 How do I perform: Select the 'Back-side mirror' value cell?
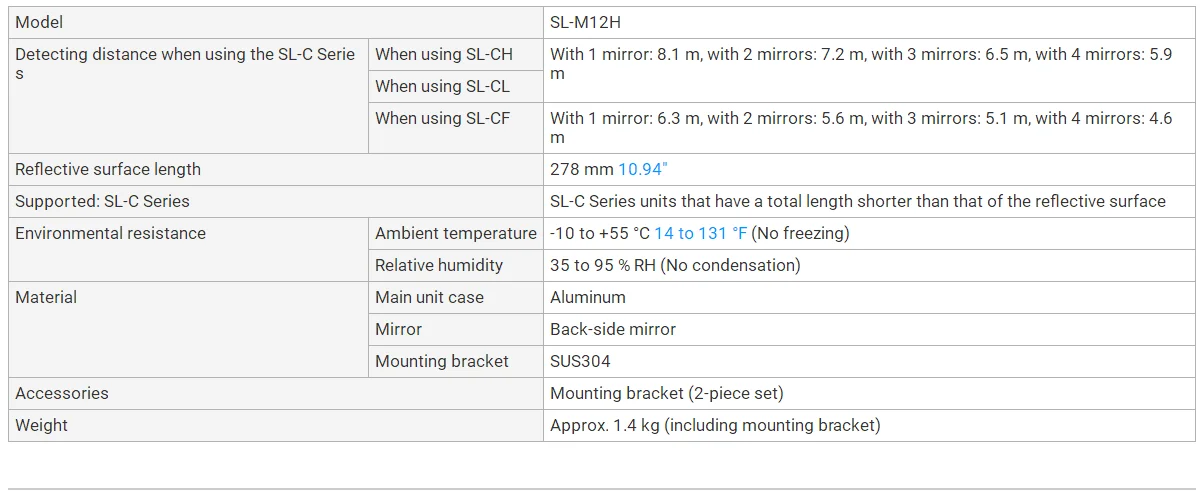point(613,329)
